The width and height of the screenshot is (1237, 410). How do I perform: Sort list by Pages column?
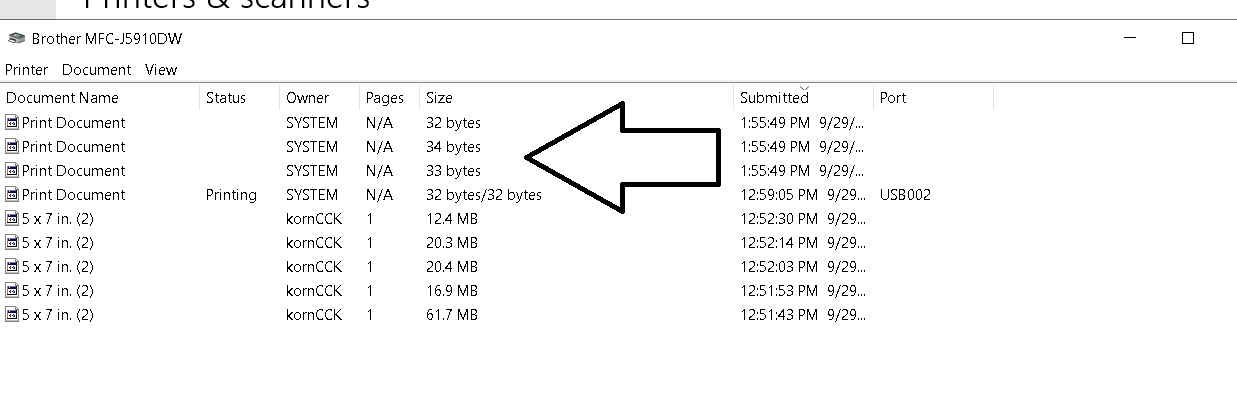390,98
